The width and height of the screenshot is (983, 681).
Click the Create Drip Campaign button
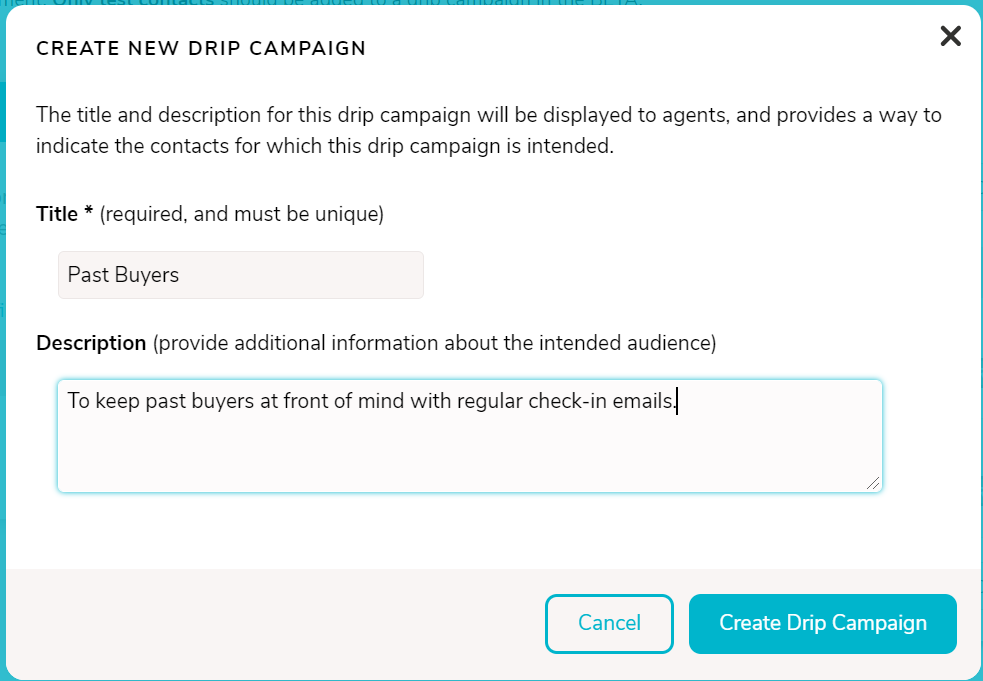(x=823, y=623)
